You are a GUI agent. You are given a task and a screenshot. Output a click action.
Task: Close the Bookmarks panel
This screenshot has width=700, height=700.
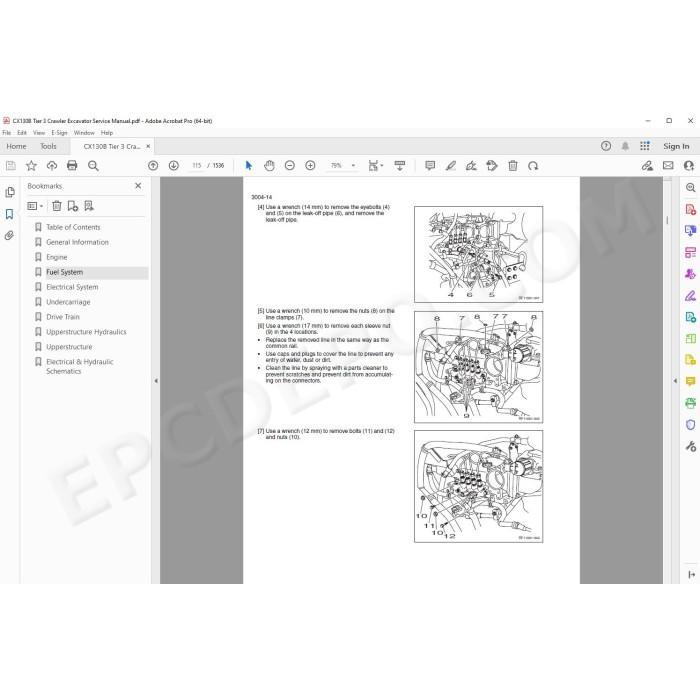[138, 186]
